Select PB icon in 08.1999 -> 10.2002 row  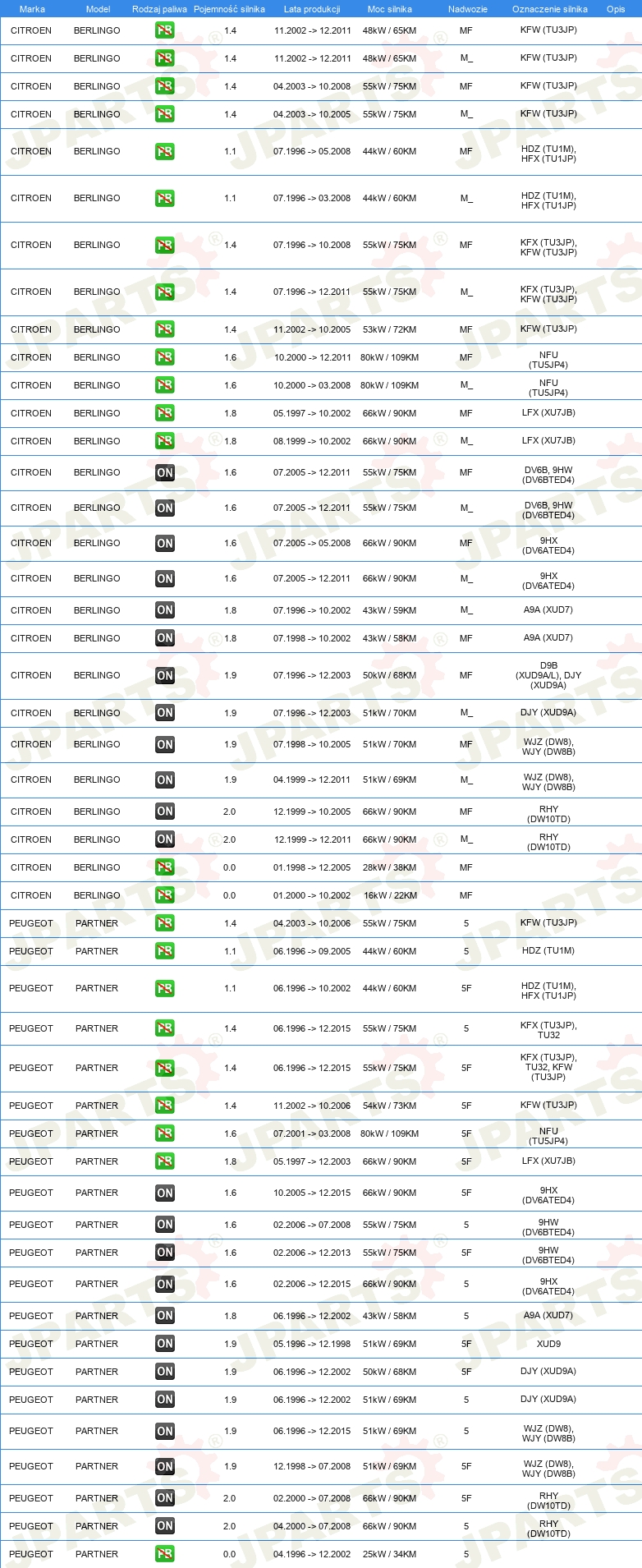(x=165, y=441)
